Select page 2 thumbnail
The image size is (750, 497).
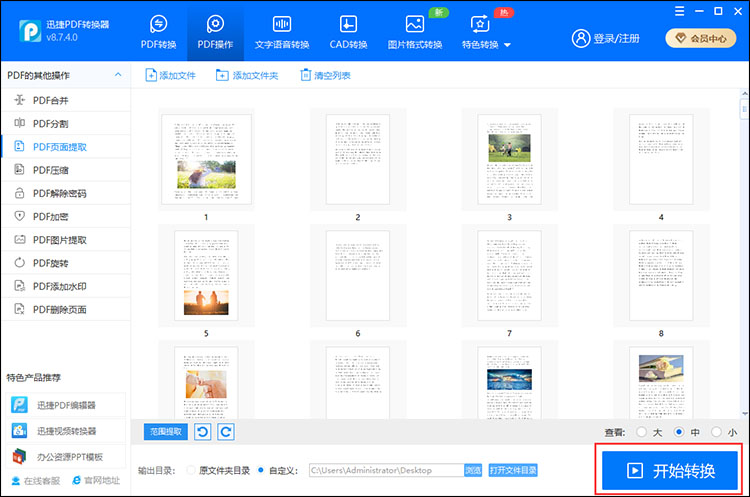(x=358, y=159)
